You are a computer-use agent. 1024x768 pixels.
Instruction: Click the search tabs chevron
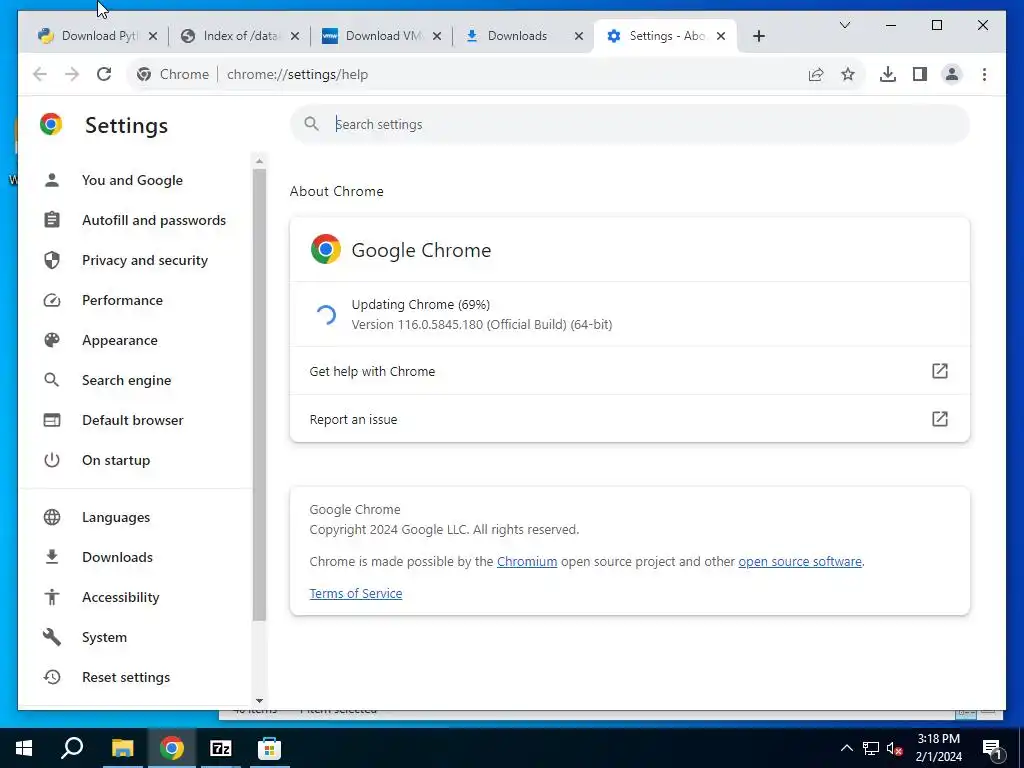coord(844,25)
